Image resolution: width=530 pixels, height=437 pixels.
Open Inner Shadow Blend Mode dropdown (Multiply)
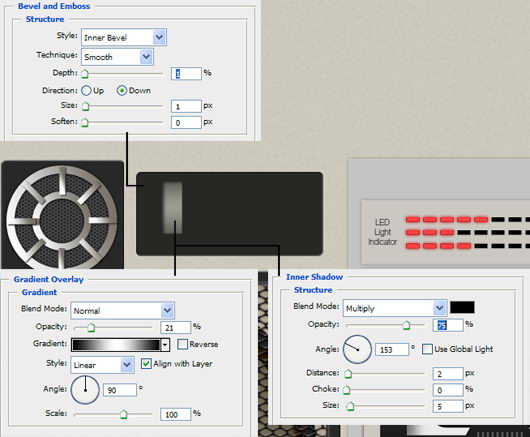pos(395,308)
